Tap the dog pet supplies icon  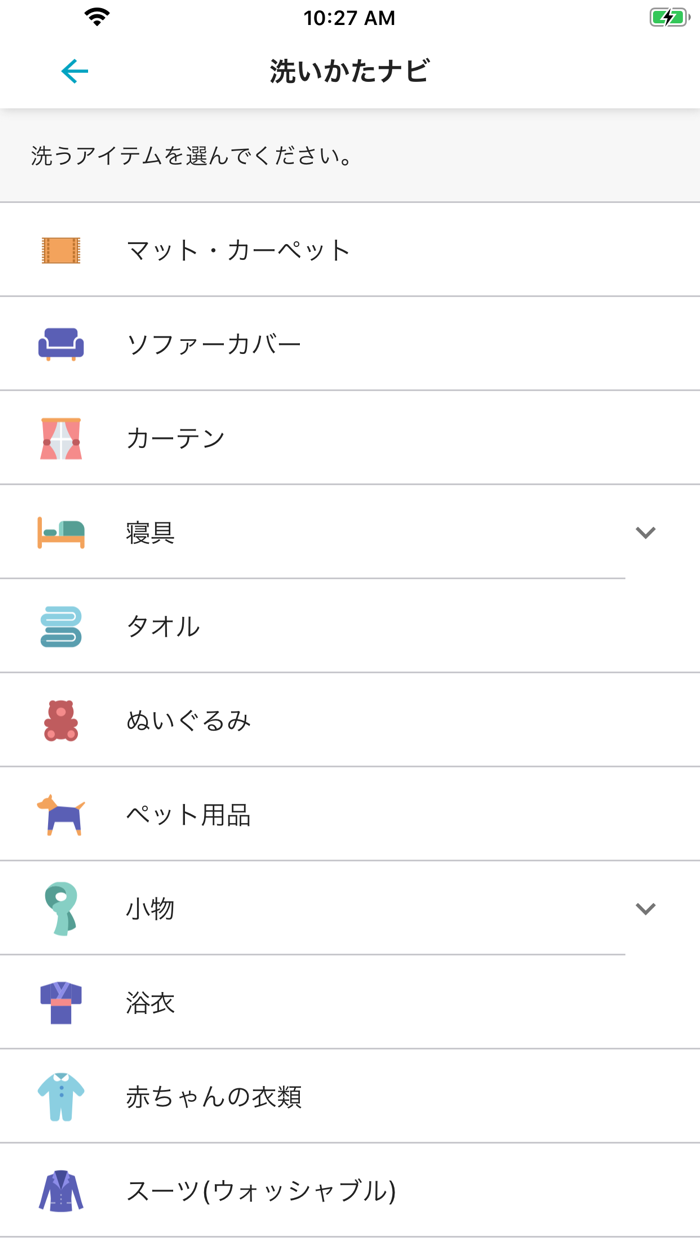61,815
